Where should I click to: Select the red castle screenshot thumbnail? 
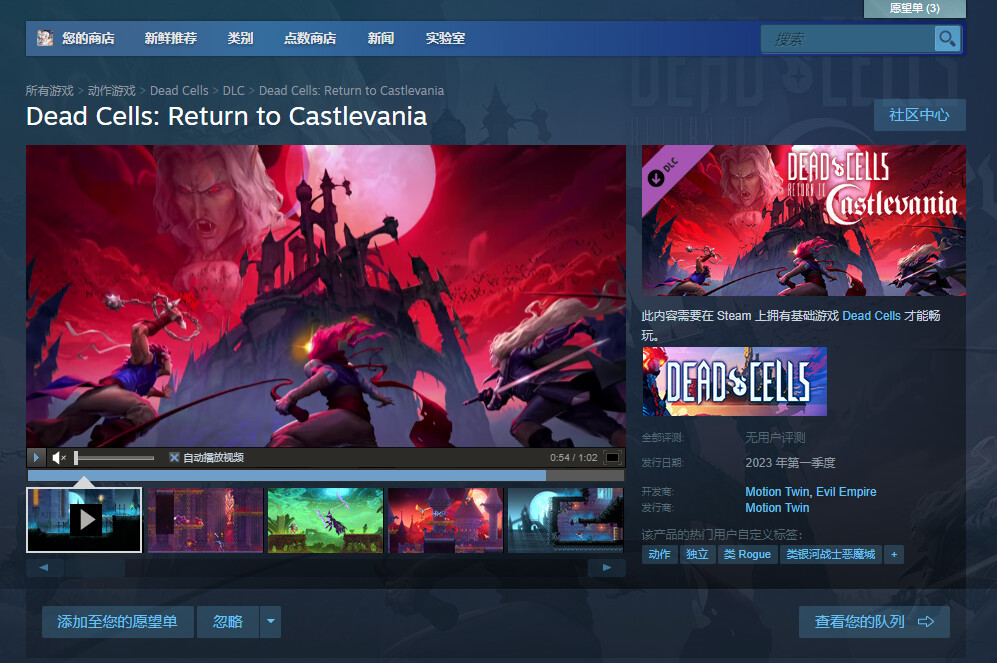(445, 520)
